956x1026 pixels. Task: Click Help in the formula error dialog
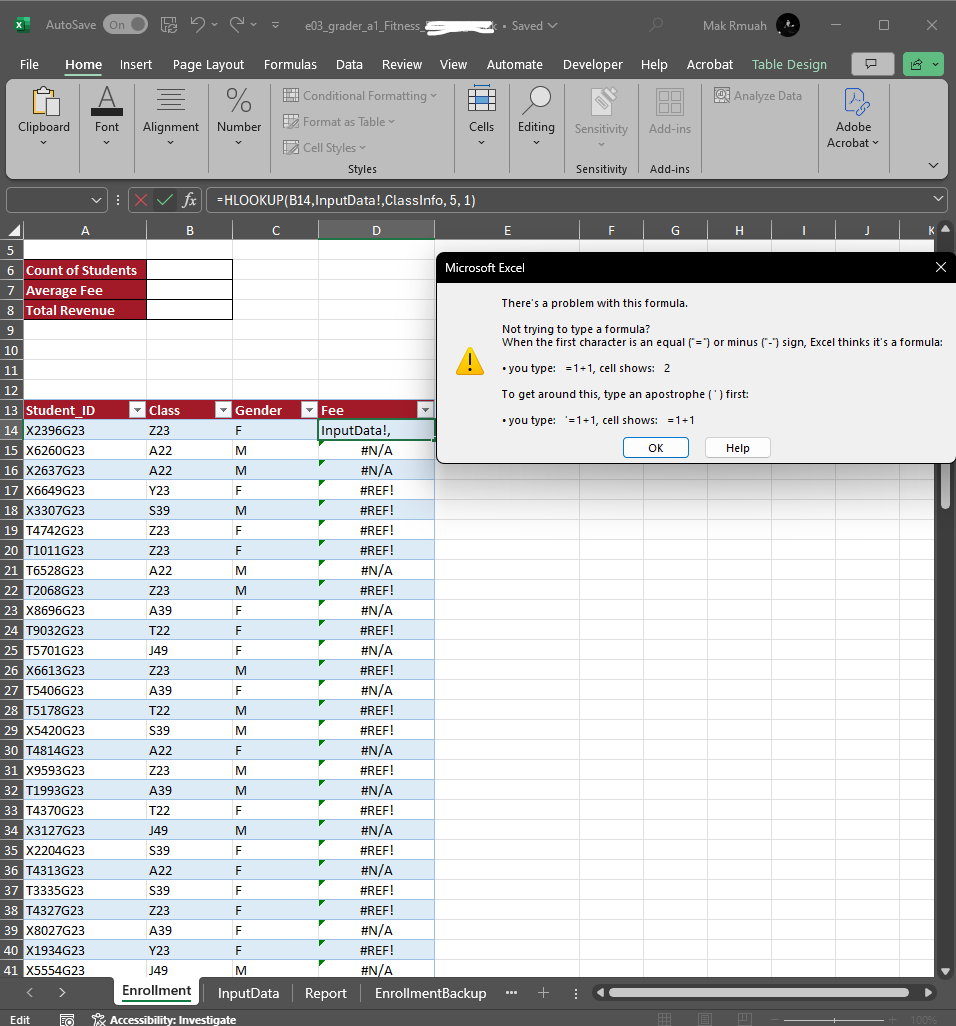(737, 447)
